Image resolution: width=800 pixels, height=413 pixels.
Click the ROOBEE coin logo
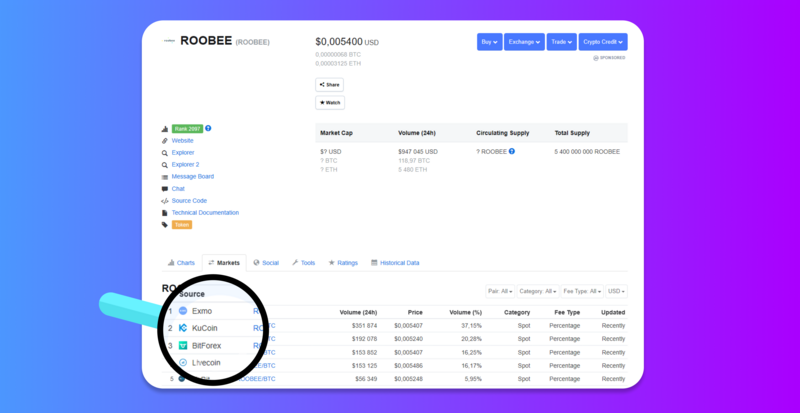pos(169,41)
